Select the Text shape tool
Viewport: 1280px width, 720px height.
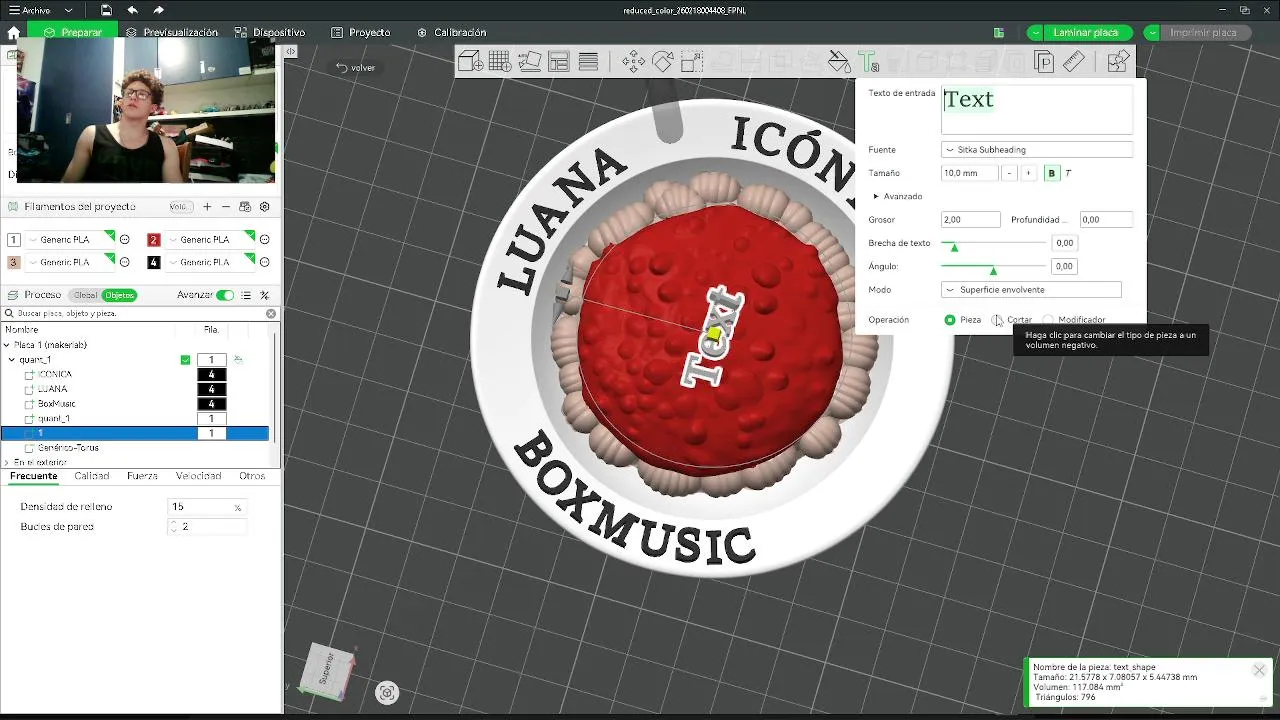tap(868, 62)
